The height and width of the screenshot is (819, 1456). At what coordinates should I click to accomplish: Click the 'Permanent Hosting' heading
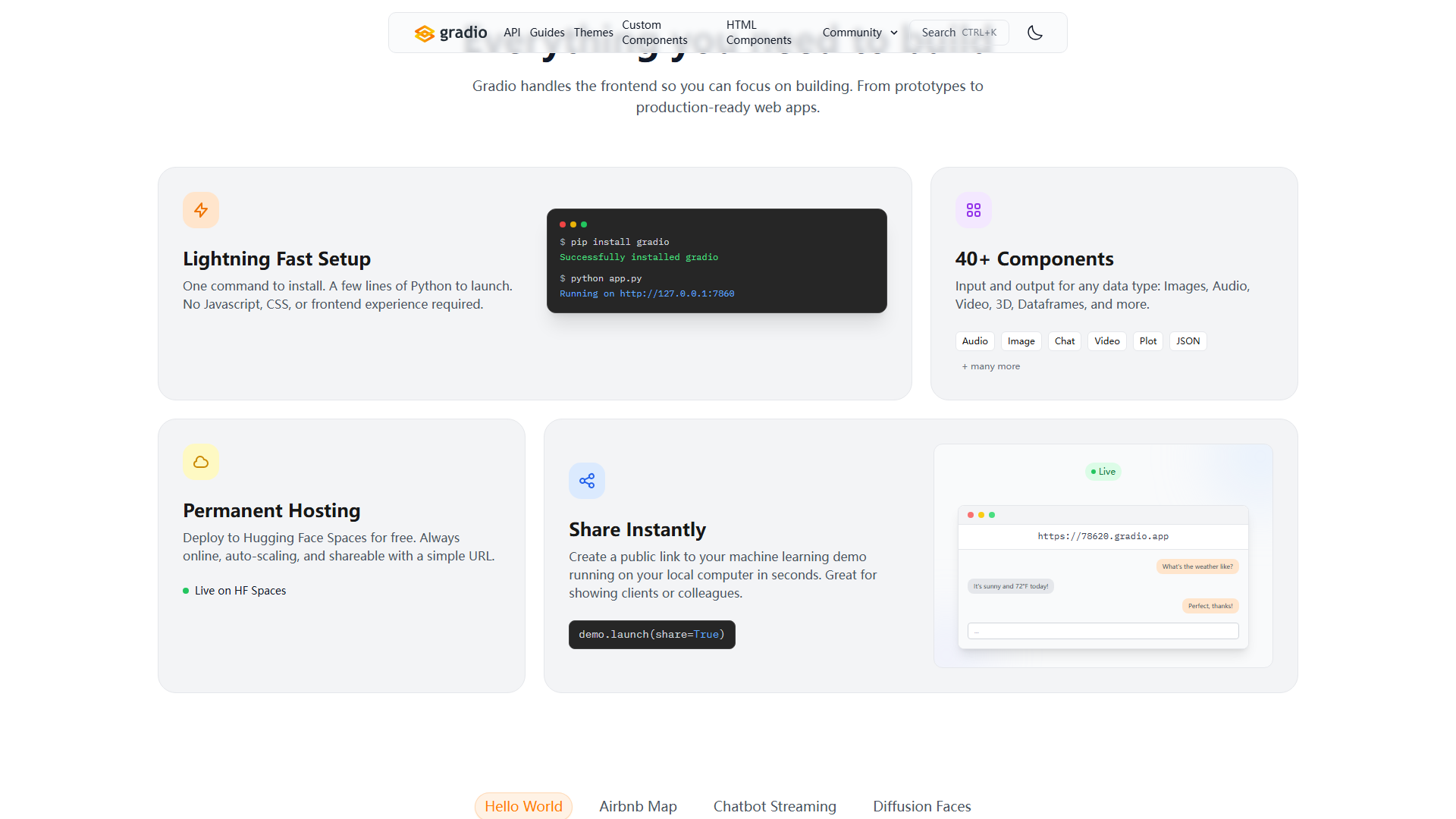point(271,510)
